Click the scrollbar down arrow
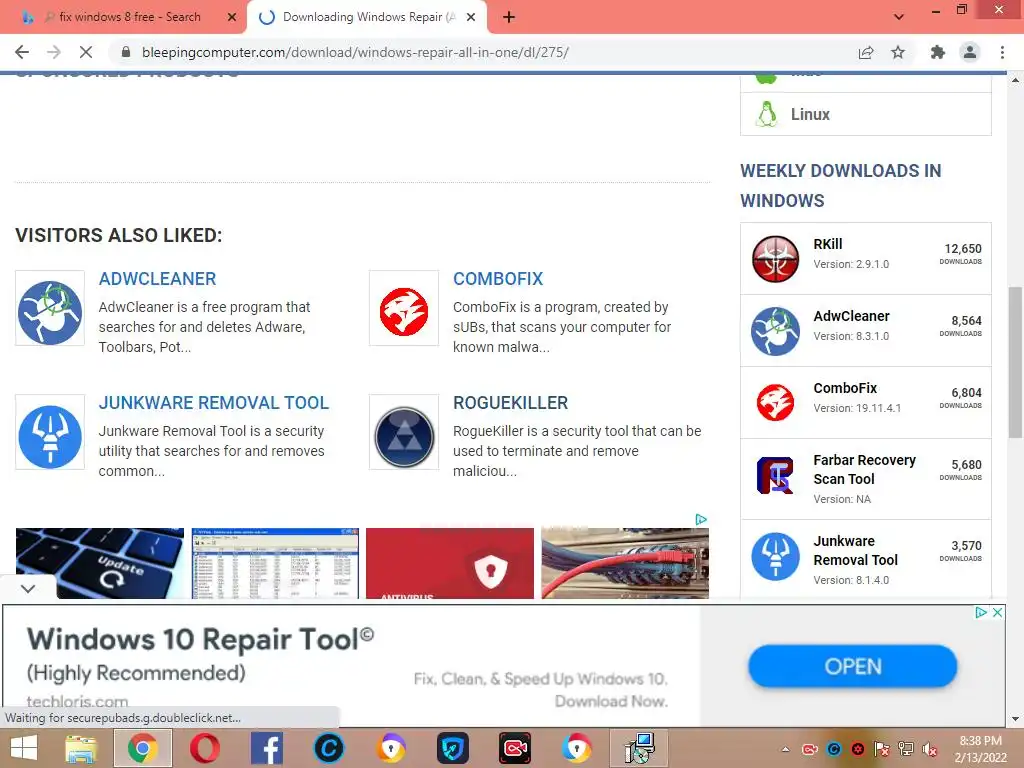1024x768 pixels. (1015, 719)
